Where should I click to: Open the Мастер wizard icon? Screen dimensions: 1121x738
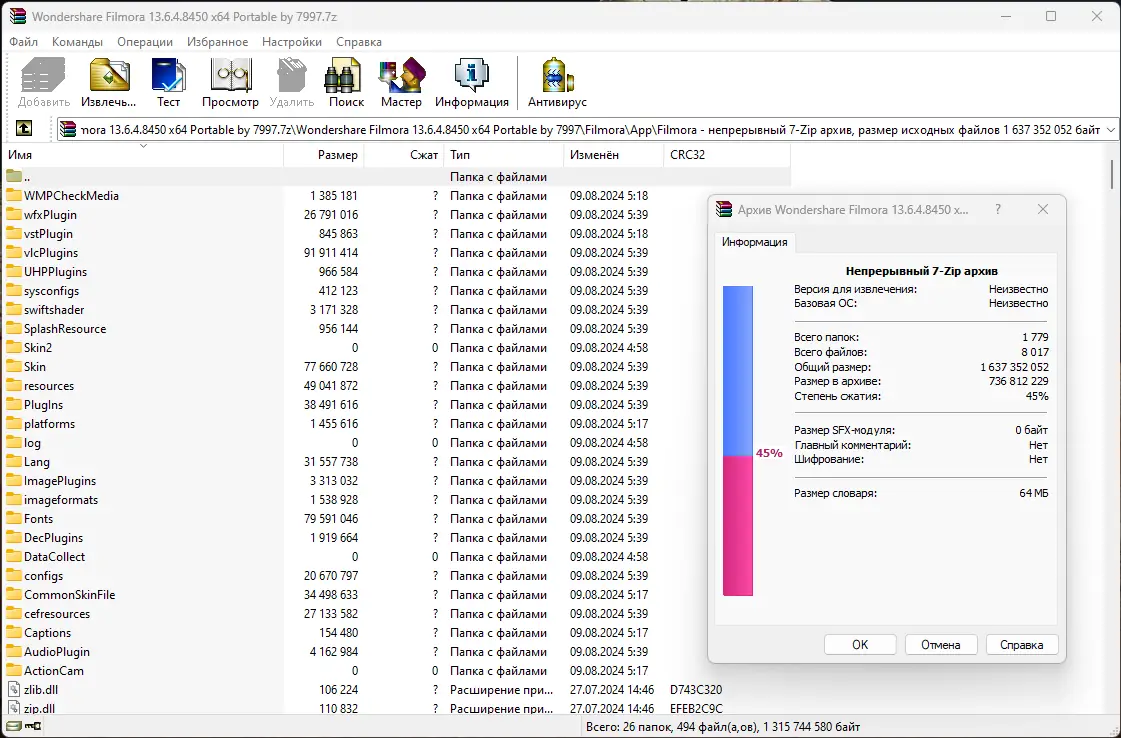(401, 76)
